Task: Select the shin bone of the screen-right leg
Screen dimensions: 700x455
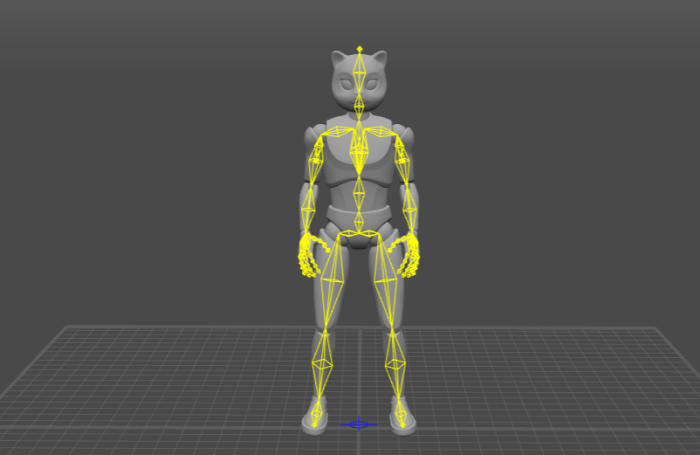Action: 395,364
